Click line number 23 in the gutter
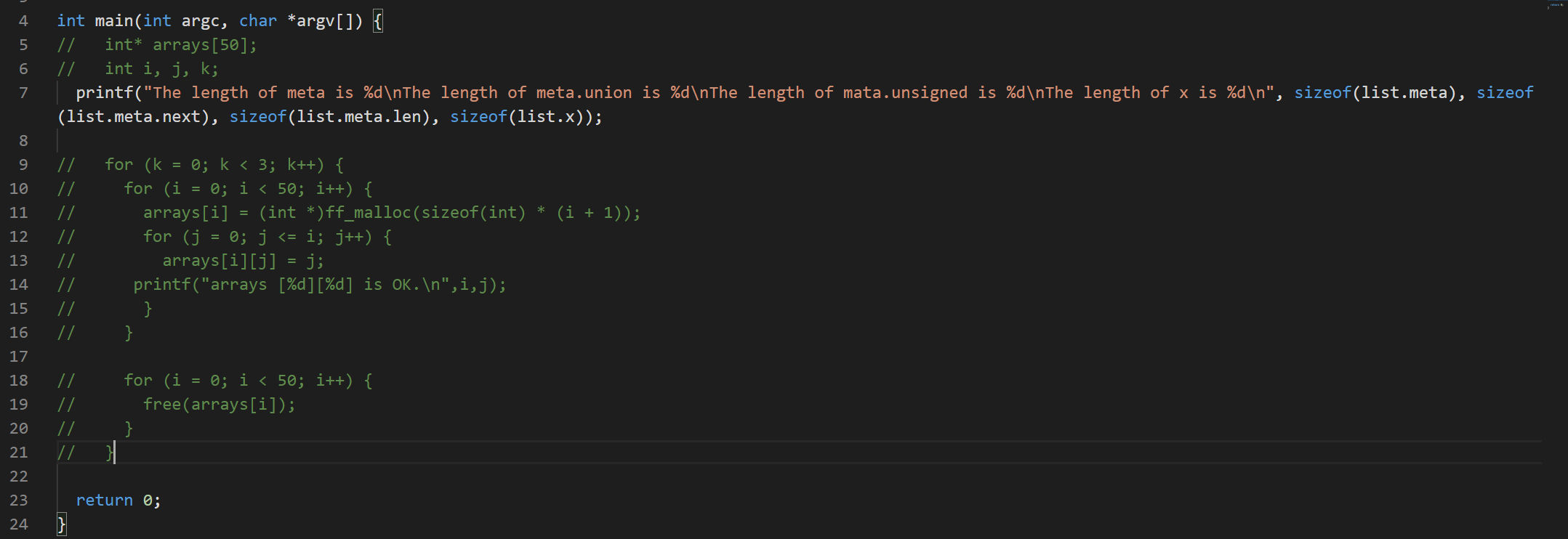 tap(19, 500)
